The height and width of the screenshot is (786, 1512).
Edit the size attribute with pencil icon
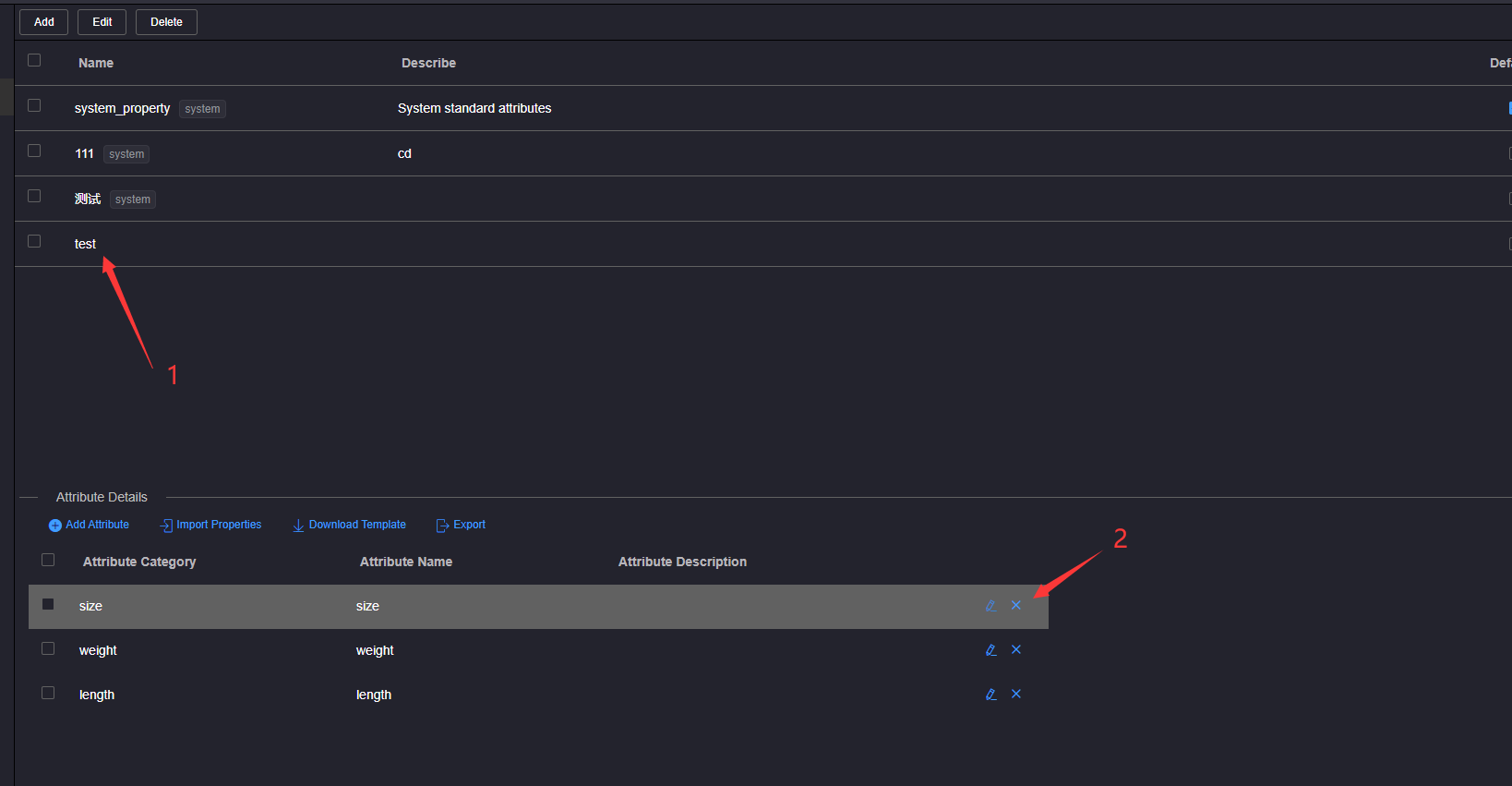pos(990,606)
